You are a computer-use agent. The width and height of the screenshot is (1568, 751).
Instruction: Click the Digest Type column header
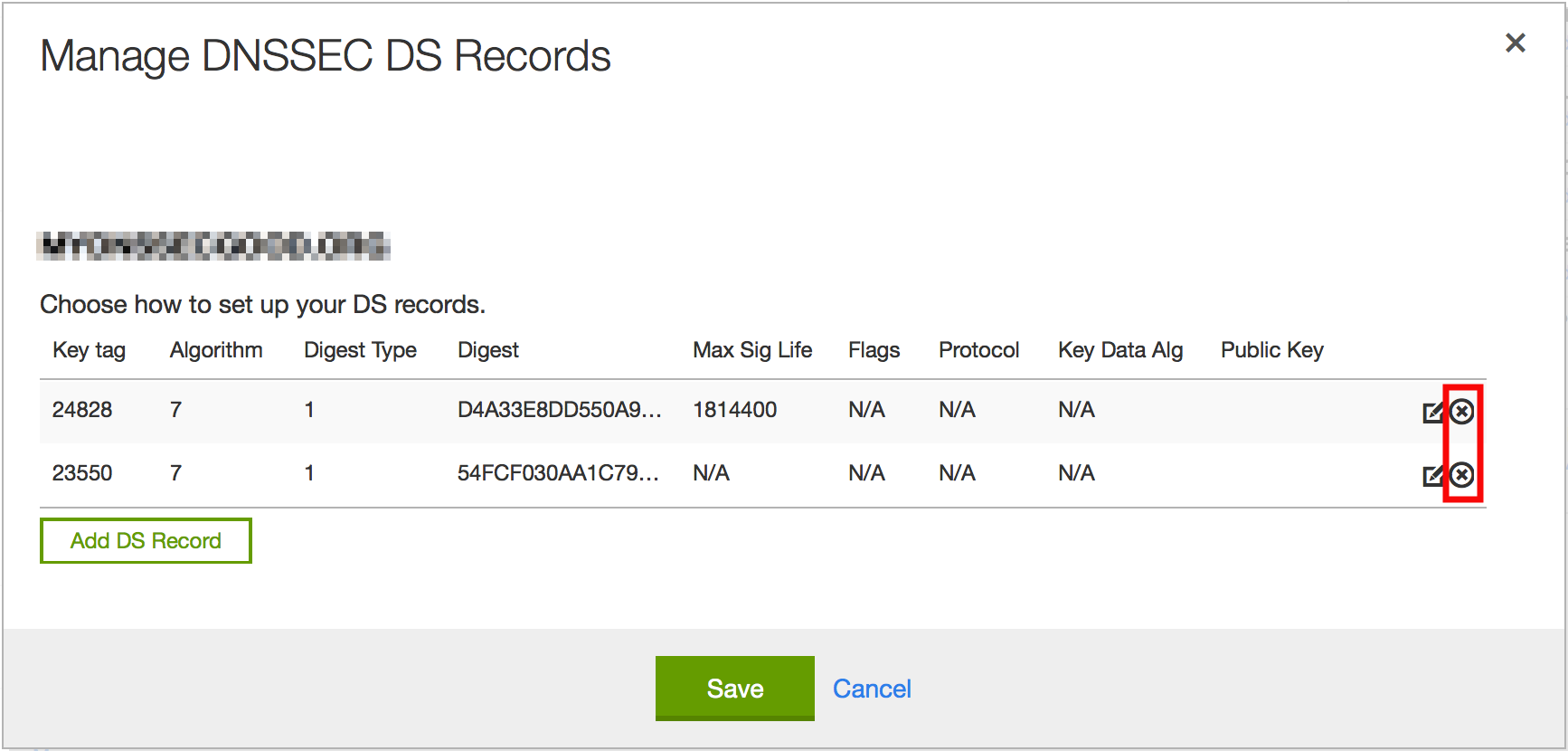360,350
